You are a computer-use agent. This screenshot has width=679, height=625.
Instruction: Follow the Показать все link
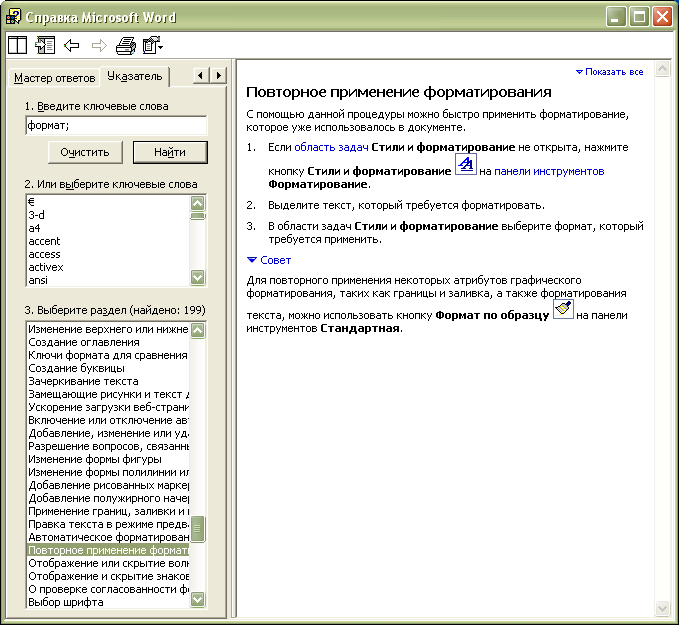pos(610,72)
